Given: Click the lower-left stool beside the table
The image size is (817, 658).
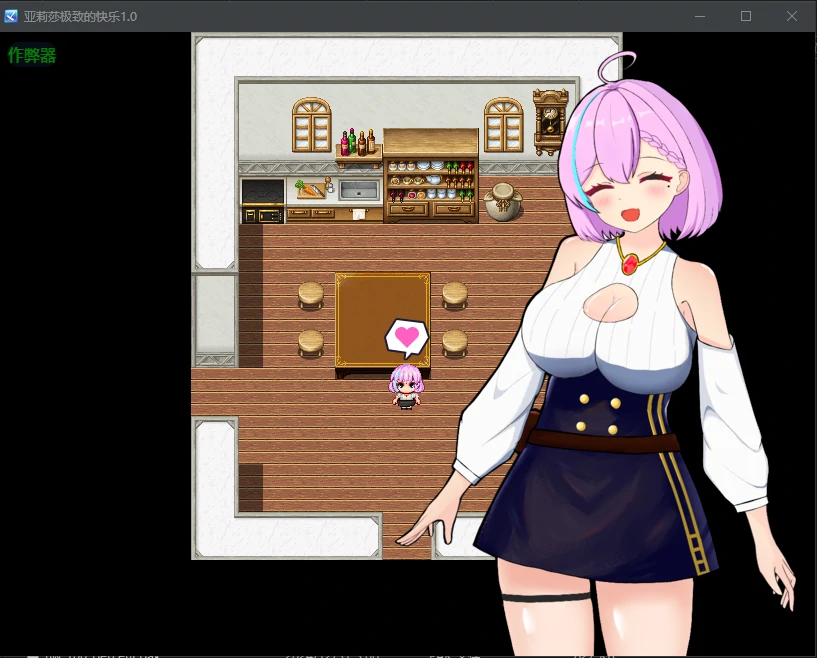Looking at the screenshot, I should click(x=311, y=343).
